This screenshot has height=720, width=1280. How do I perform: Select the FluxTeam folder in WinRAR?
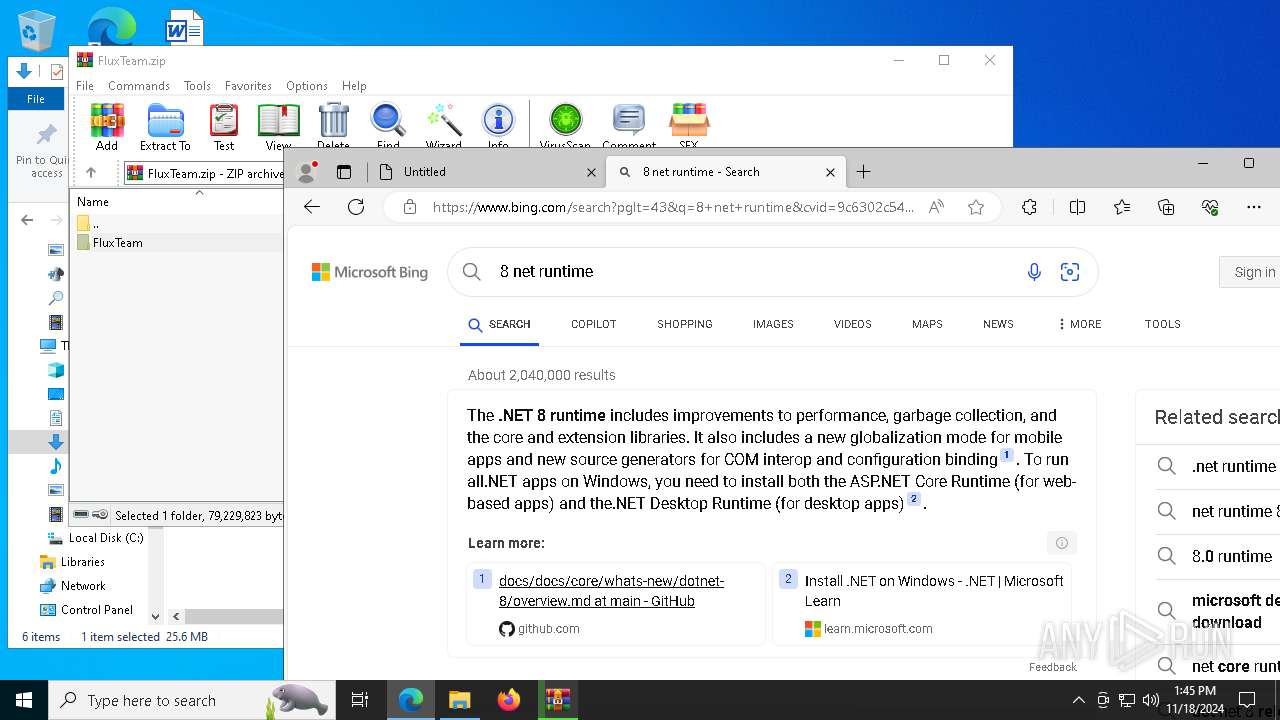[x=117, y=243]
